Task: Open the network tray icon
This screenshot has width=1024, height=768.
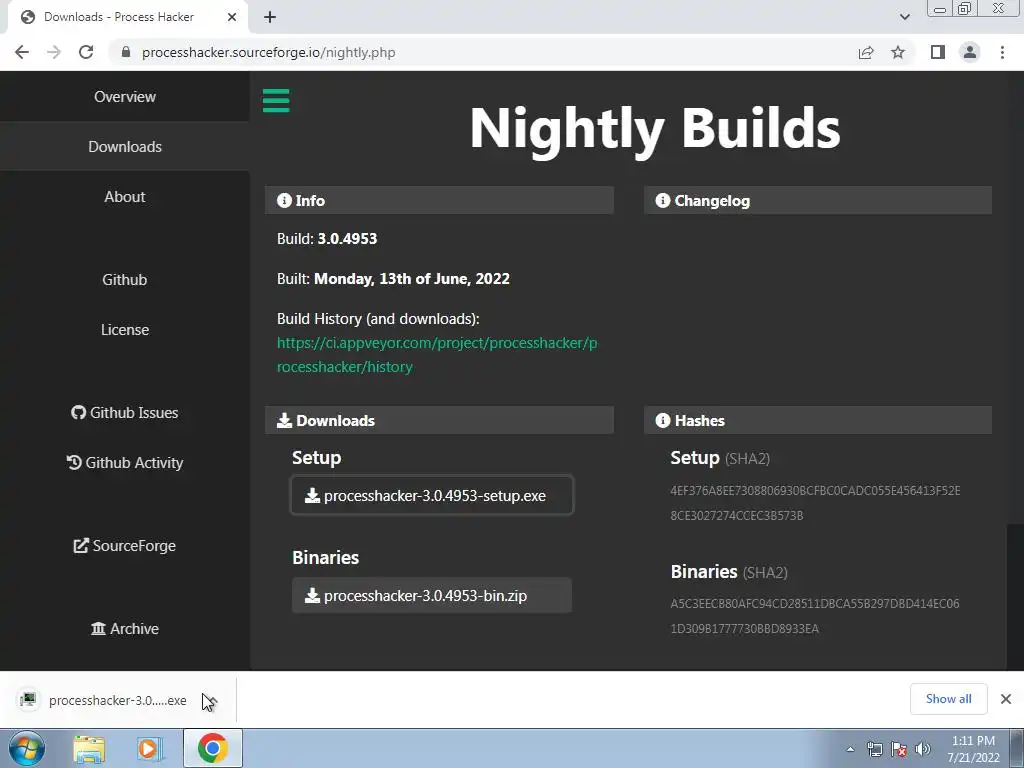Action: [x=874, y=749]
